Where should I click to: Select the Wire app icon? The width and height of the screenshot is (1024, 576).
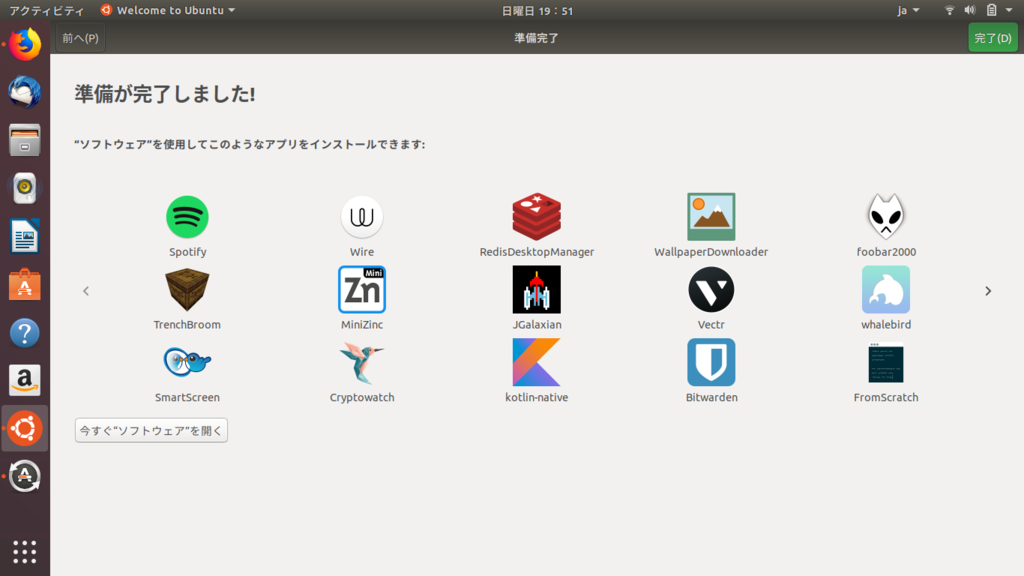point(362,217)
